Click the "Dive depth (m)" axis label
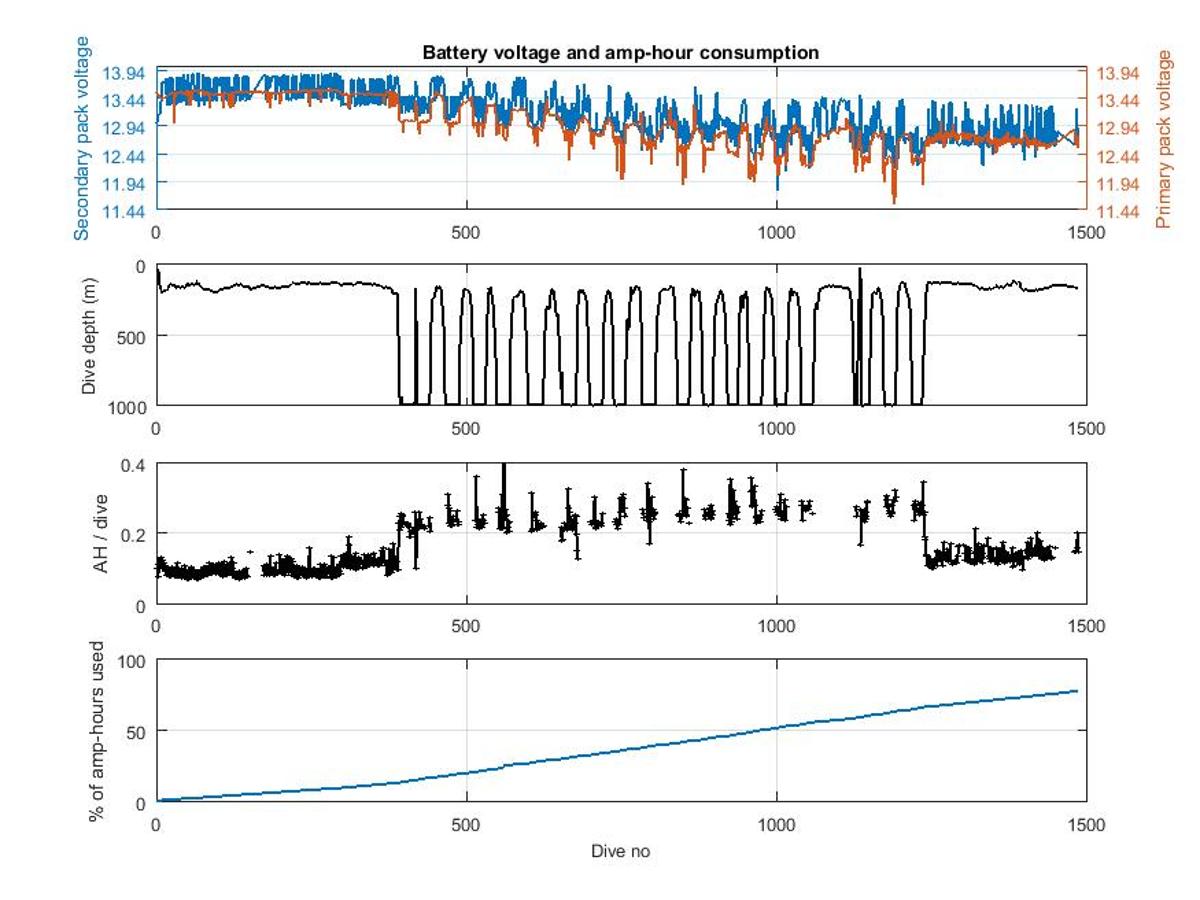The width and height of the screenshot is (1200, 900). [x=89, y=334]
